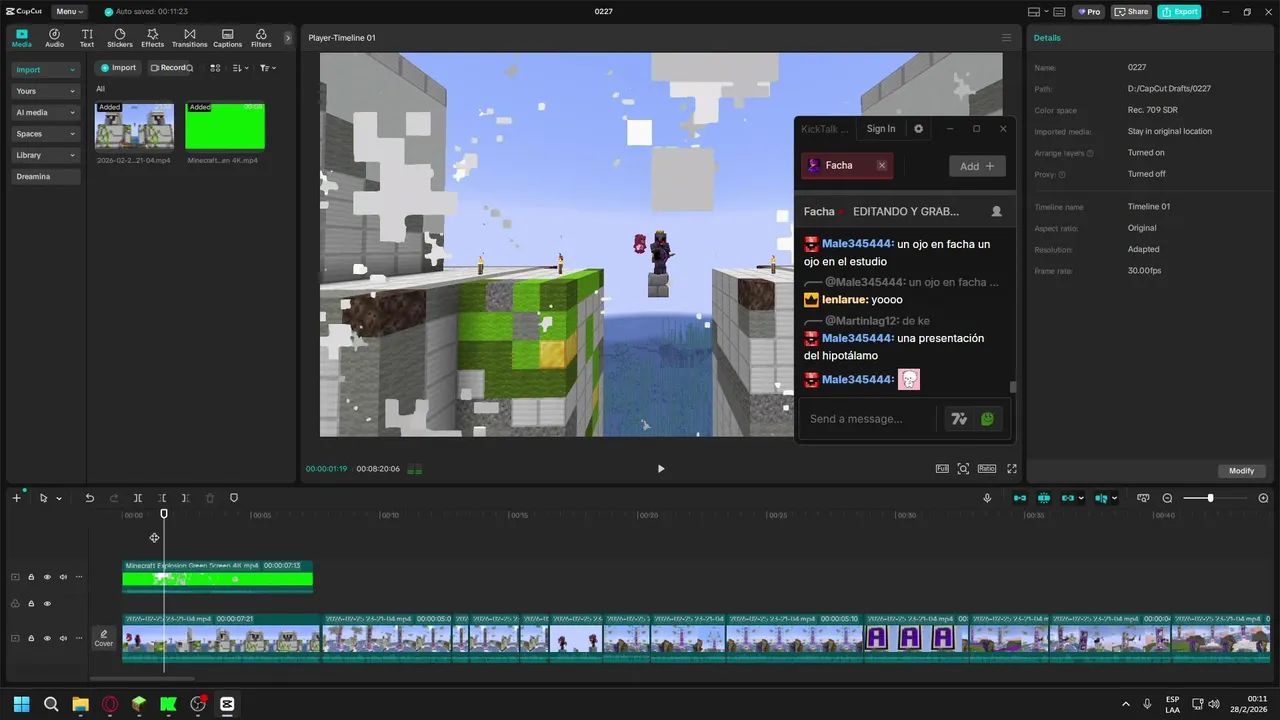Screen dimensions: 1280x720
Task: Zoom out the timeline
Action: pyautogui.click(x=1167, y=498)
